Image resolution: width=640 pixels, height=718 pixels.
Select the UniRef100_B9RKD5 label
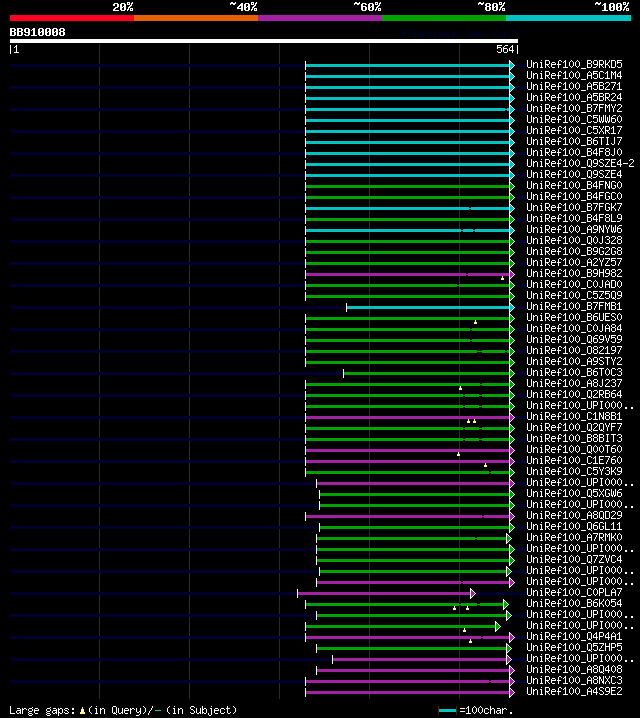coord(574,64)
